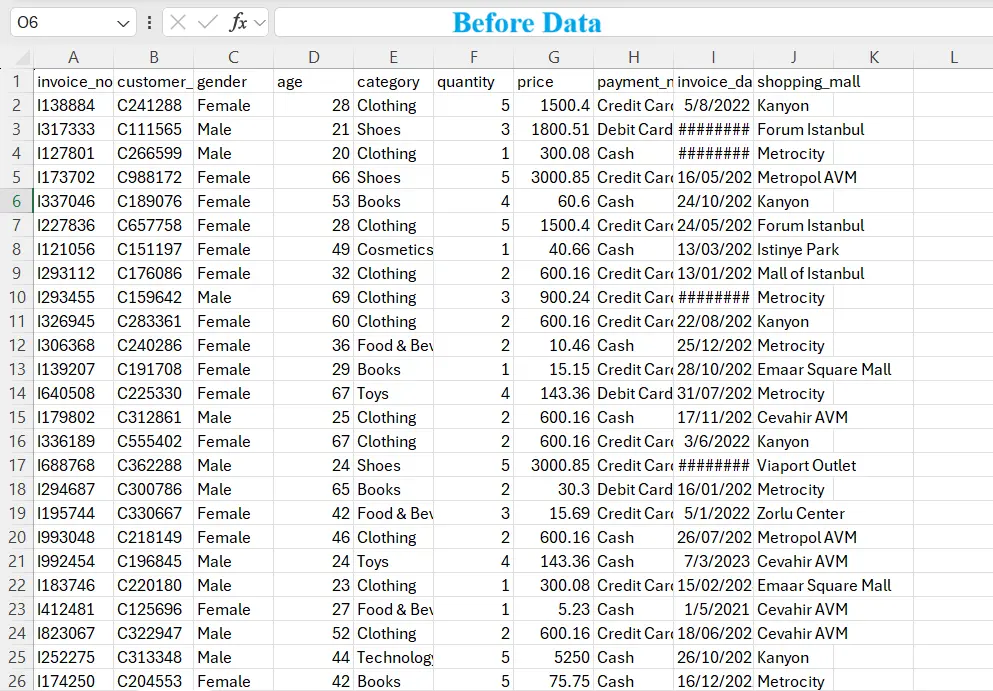The height and width of the screenshot is (691, 993).
Task: Select date cell 5/8/2022
Action: (713, 105)
